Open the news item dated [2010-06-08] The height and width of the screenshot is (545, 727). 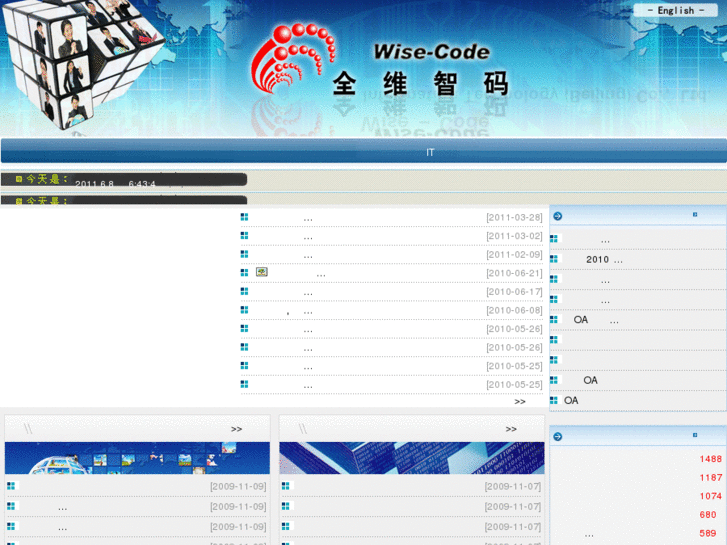point(392,310)
